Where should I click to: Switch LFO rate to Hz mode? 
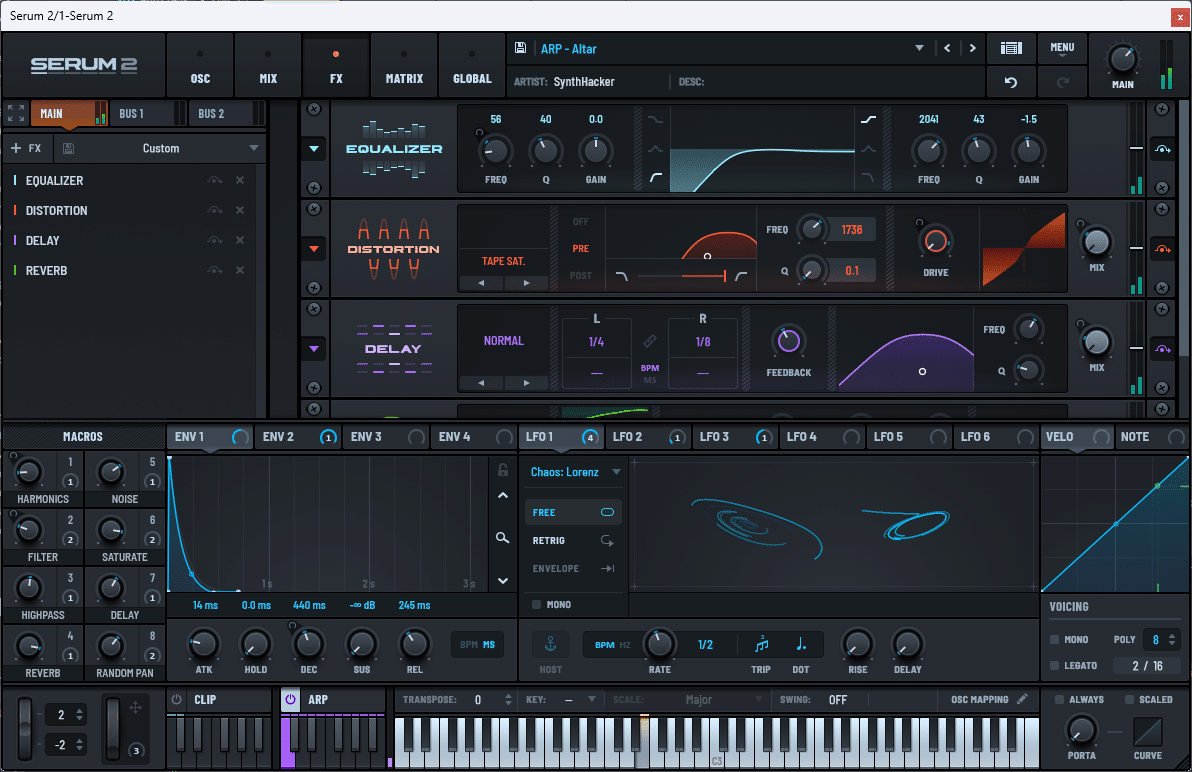click(624, 644)
